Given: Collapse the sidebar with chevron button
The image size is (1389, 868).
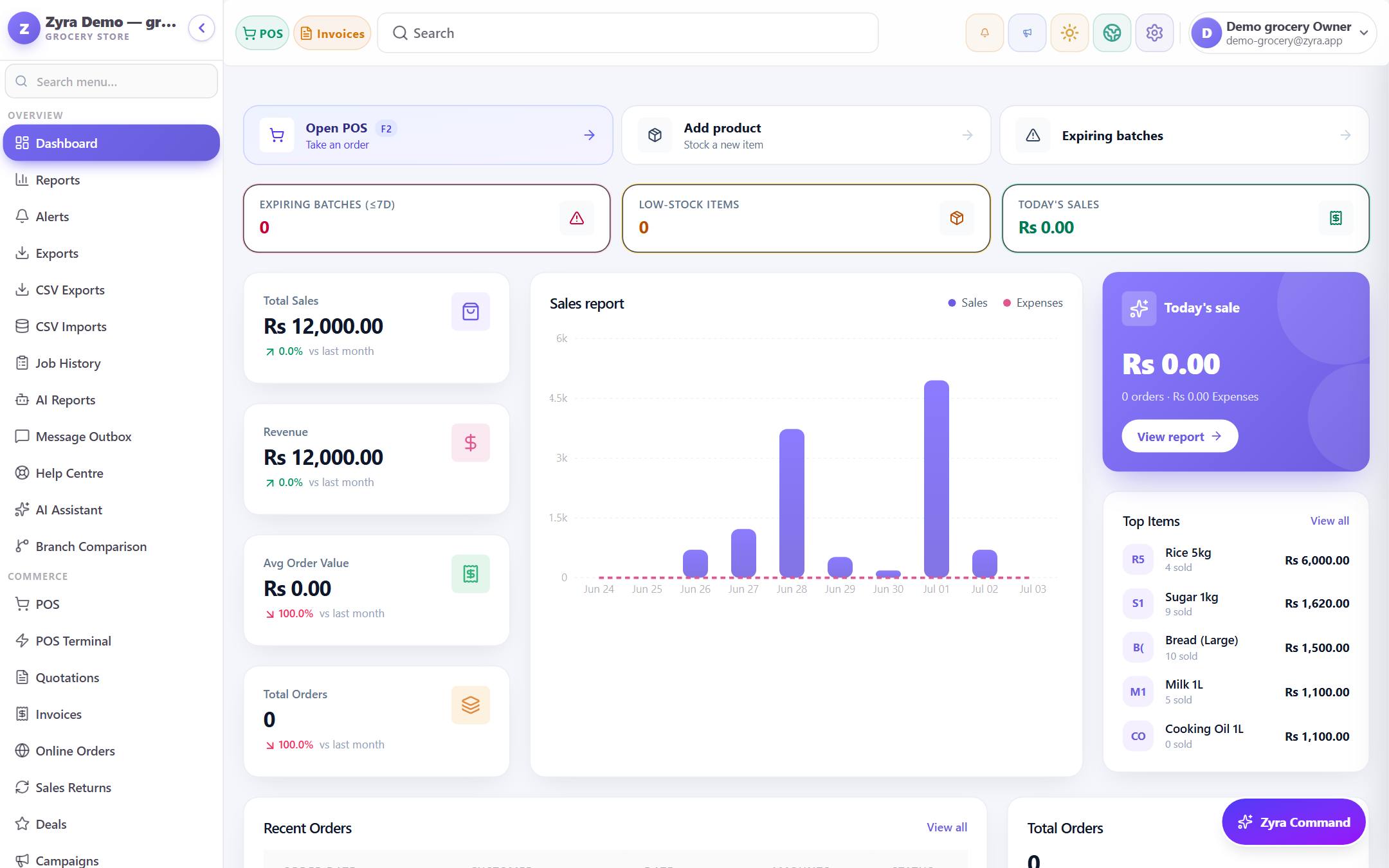Looking at the screenshot, I should pos(201,28).
